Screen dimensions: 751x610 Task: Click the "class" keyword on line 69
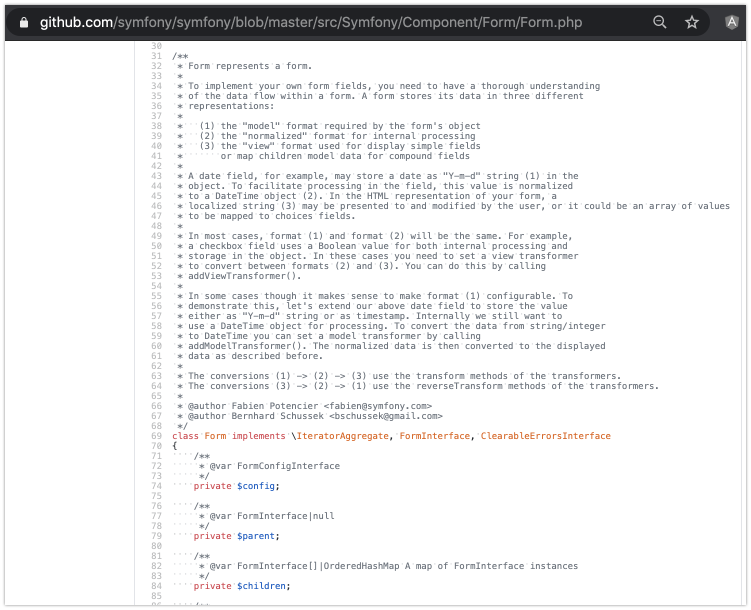(185, 436)
